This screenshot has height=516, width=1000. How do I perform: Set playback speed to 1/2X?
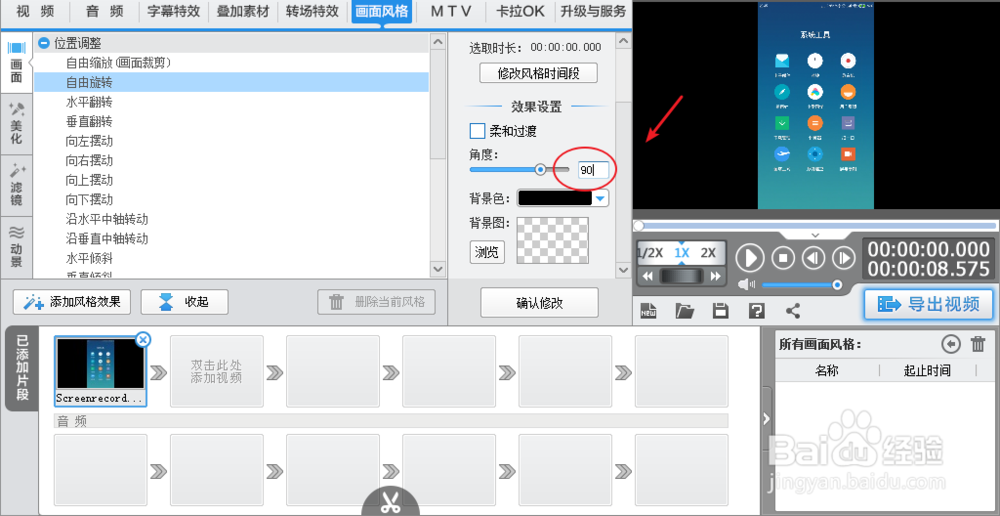pos(651,253)
